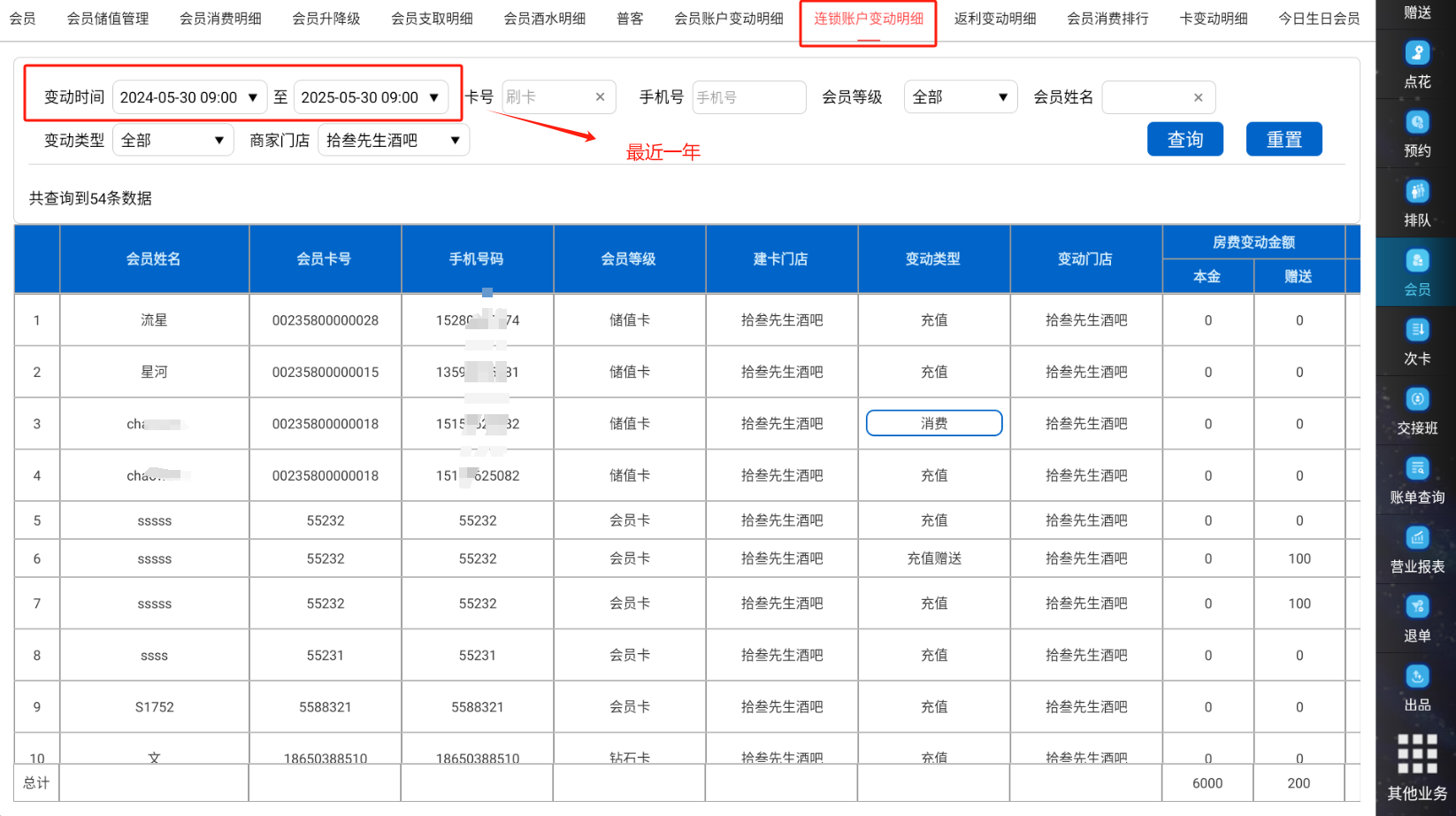Clear the 会员姓名 field with X icon
Viewport: 1456px width, 816px height.
click(x=1198, y=97)
